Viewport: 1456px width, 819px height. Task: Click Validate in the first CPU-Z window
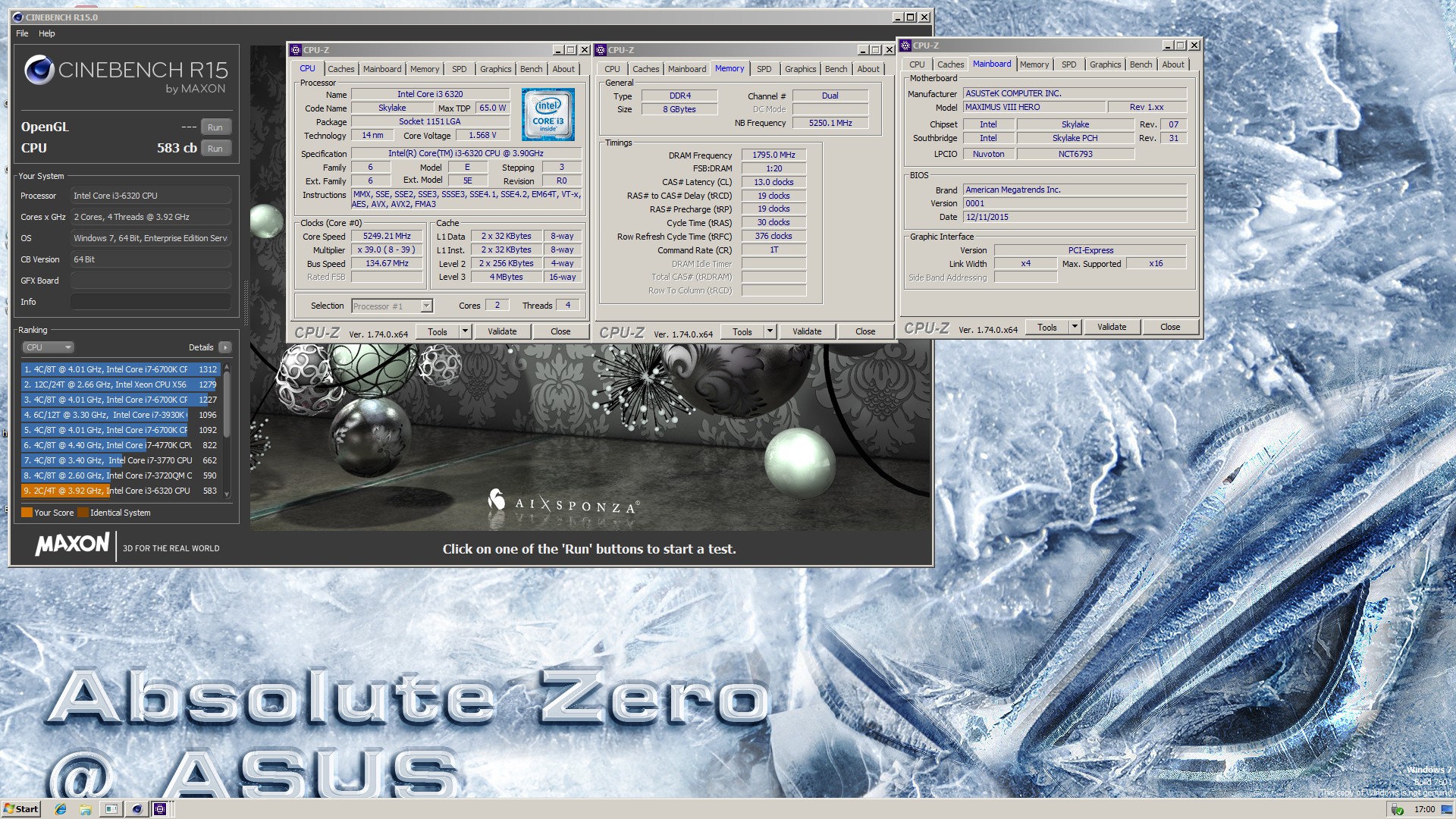tap(502, 331)
